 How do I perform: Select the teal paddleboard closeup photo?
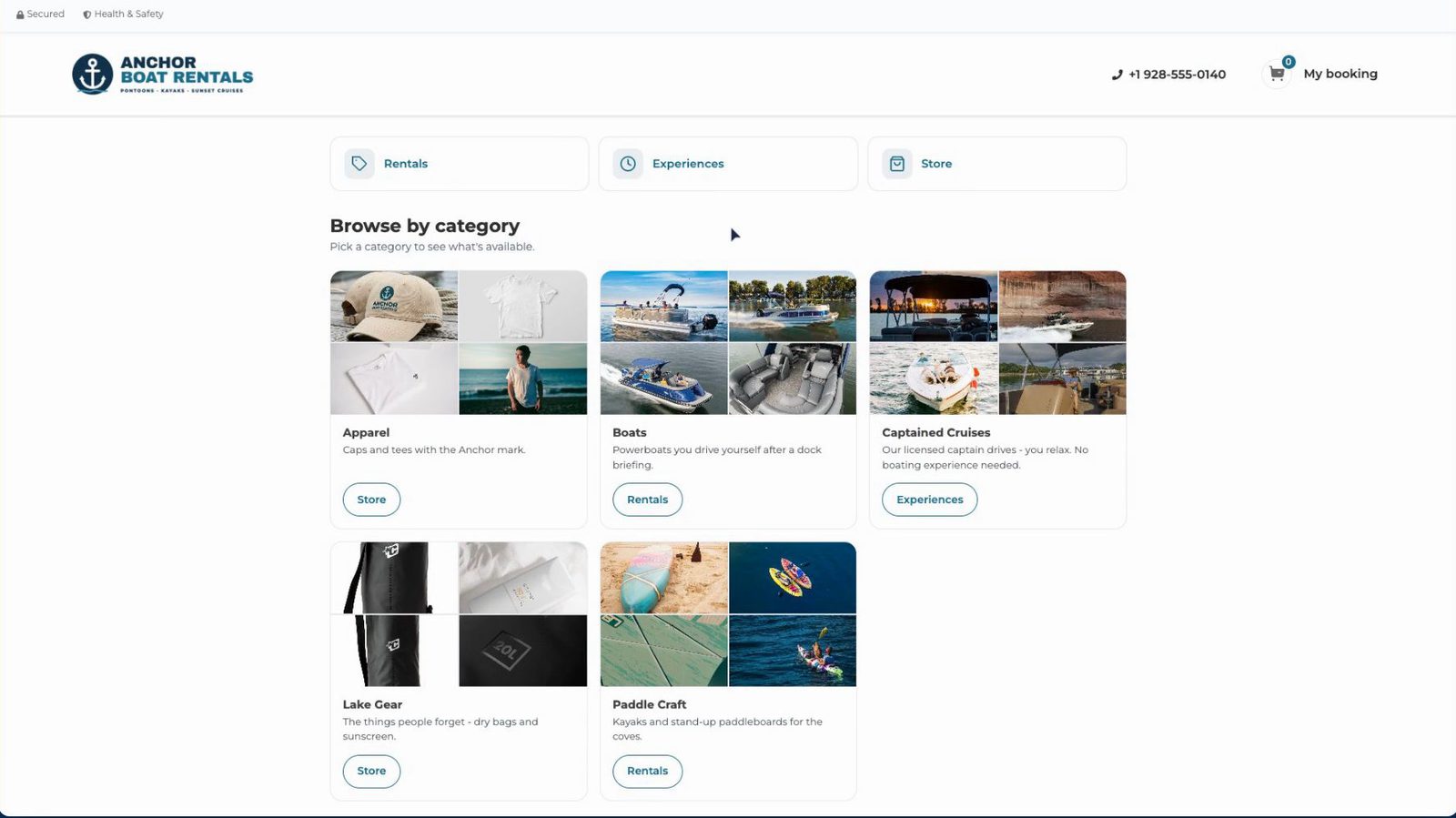664,651
